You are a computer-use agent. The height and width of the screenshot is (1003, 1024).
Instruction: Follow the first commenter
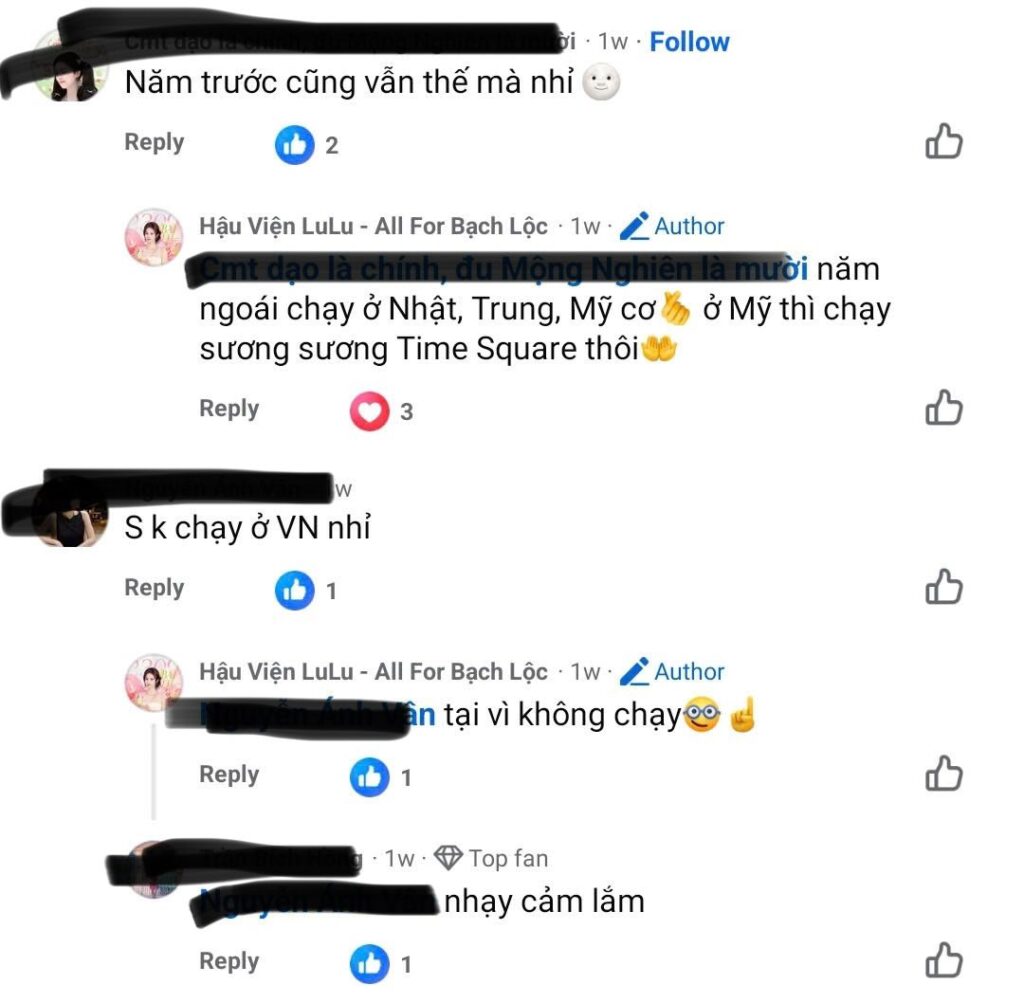689,42
